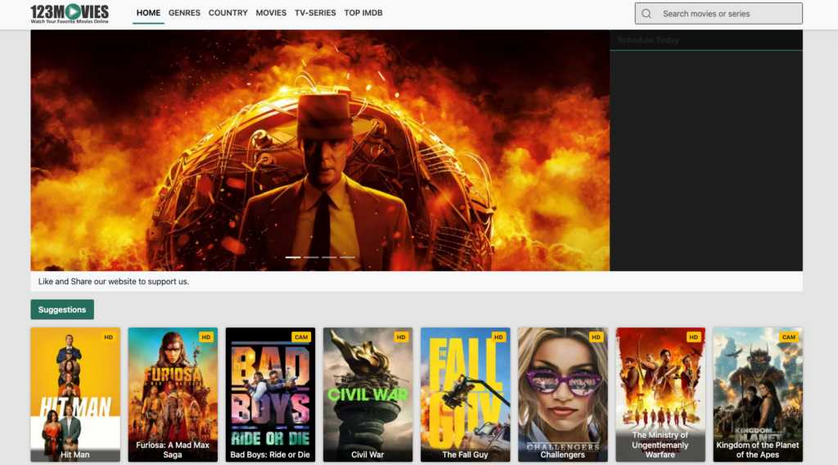Click the HD badge on Civil War
The height and width of the screenshot is (465, 838).
point(401,337)
